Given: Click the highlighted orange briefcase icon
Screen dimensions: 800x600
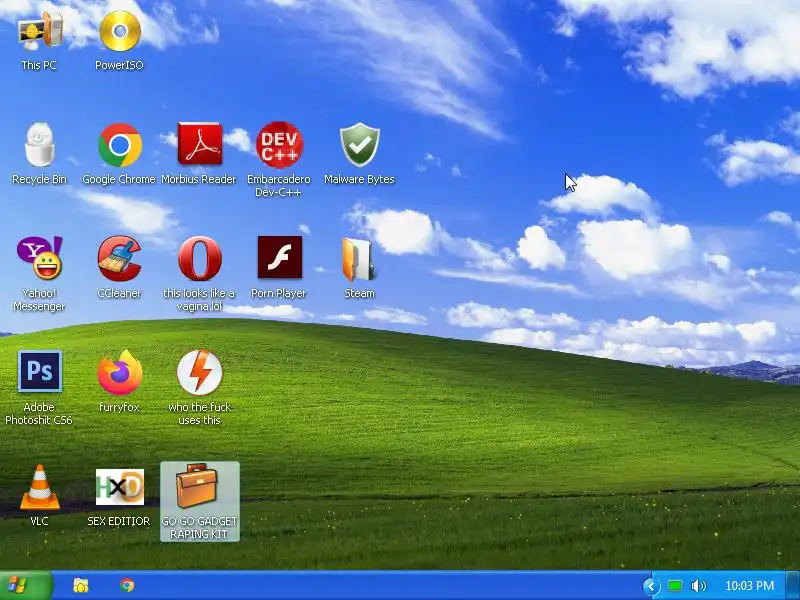Looking at the screenshot, I should 197,486.
